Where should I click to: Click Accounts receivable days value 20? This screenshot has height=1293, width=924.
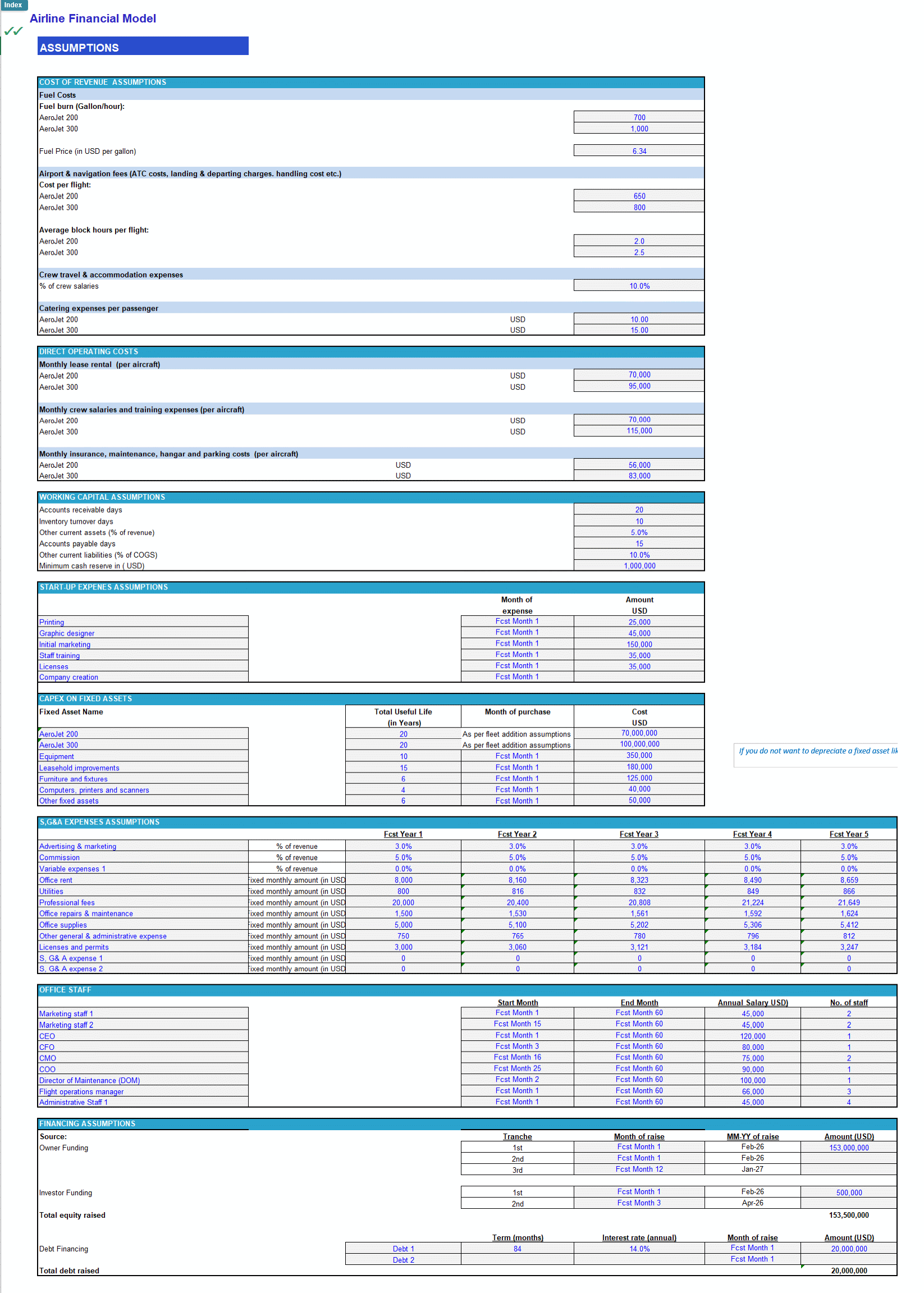(639, 509)
